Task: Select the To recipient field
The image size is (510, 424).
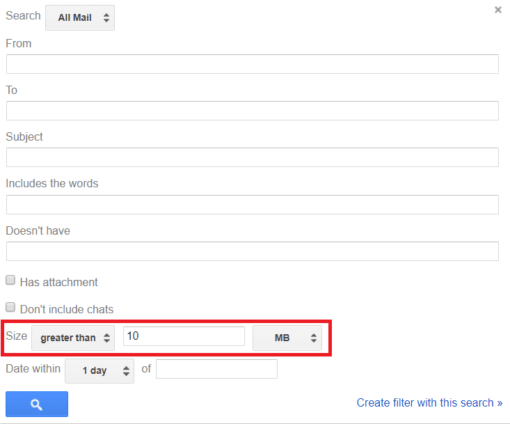Action: pos(252,111)
